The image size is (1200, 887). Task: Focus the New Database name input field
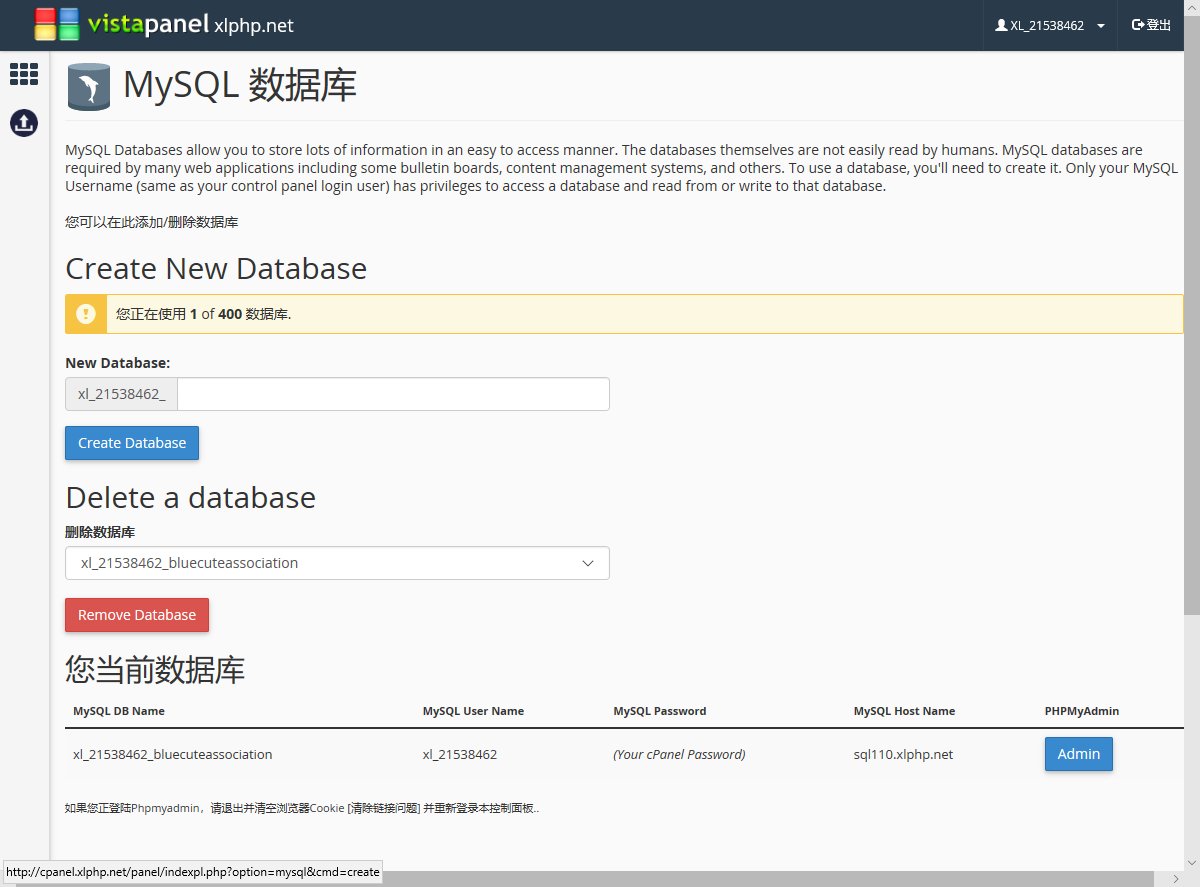(393, 394)
